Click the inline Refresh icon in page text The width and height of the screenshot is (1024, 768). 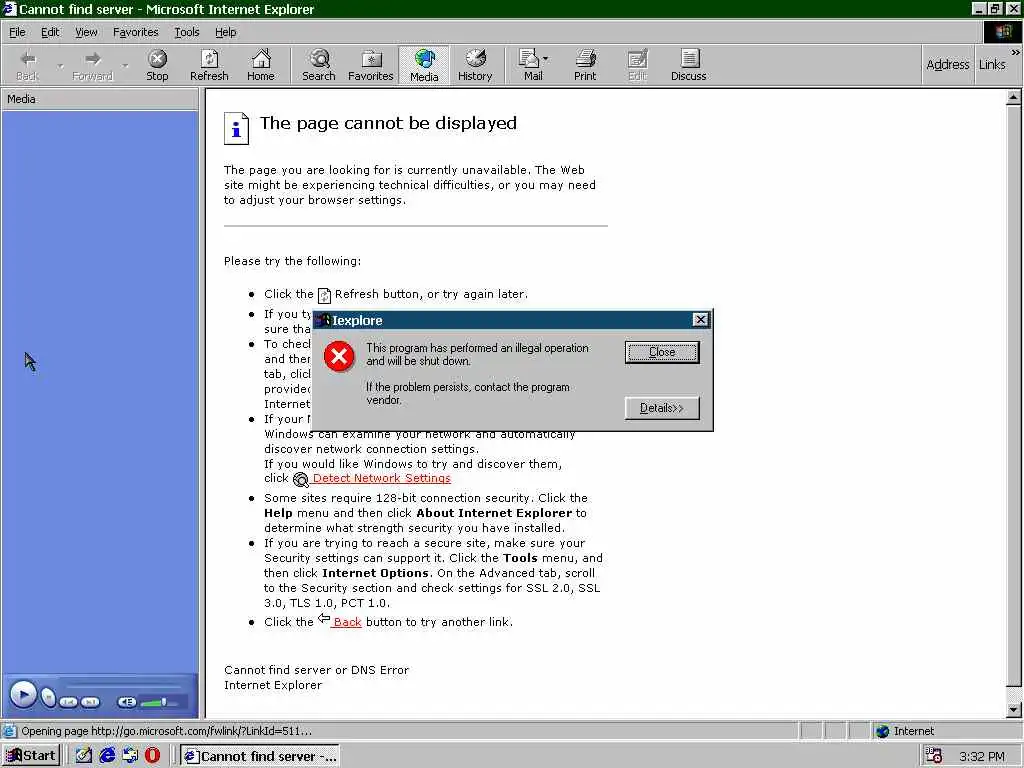click(325, 296)
